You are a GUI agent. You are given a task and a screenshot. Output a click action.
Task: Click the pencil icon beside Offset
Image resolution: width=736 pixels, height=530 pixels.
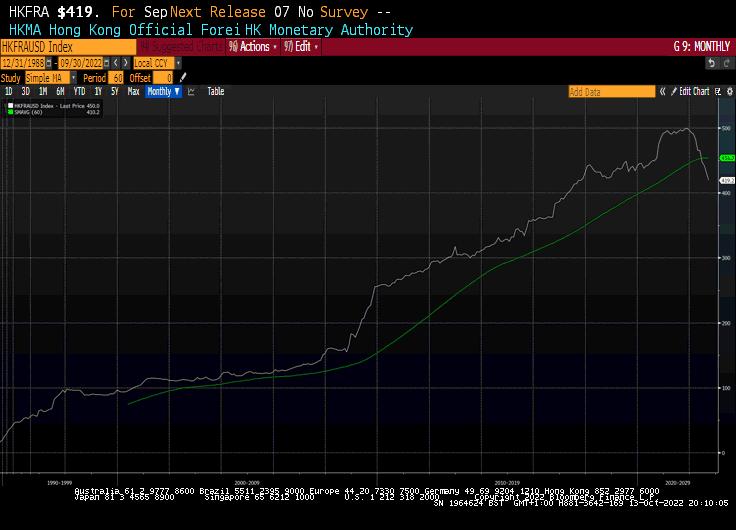183,77
